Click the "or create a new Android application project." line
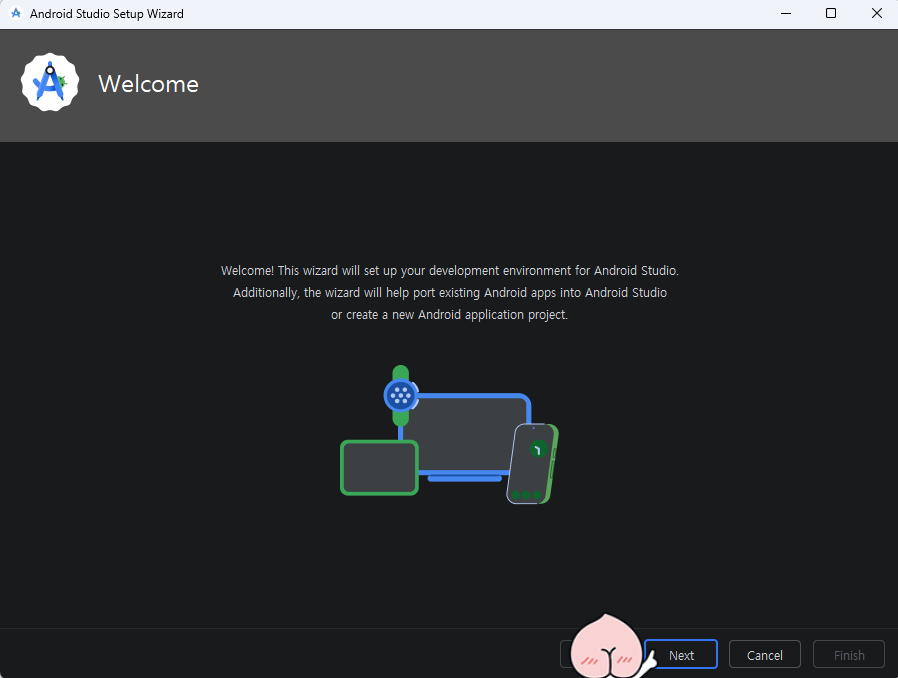898x678 pixels. (450, 315)
